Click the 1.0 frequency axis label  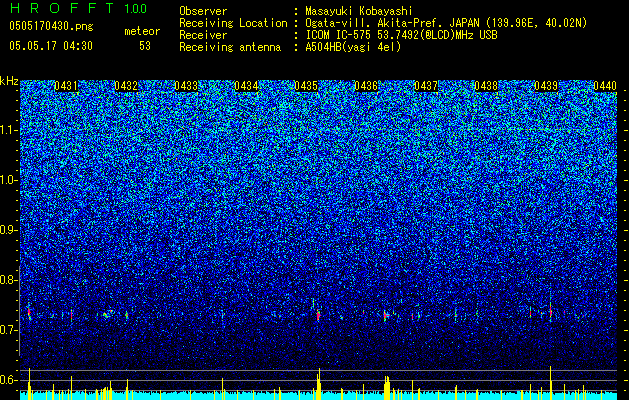tap(9, 180)
